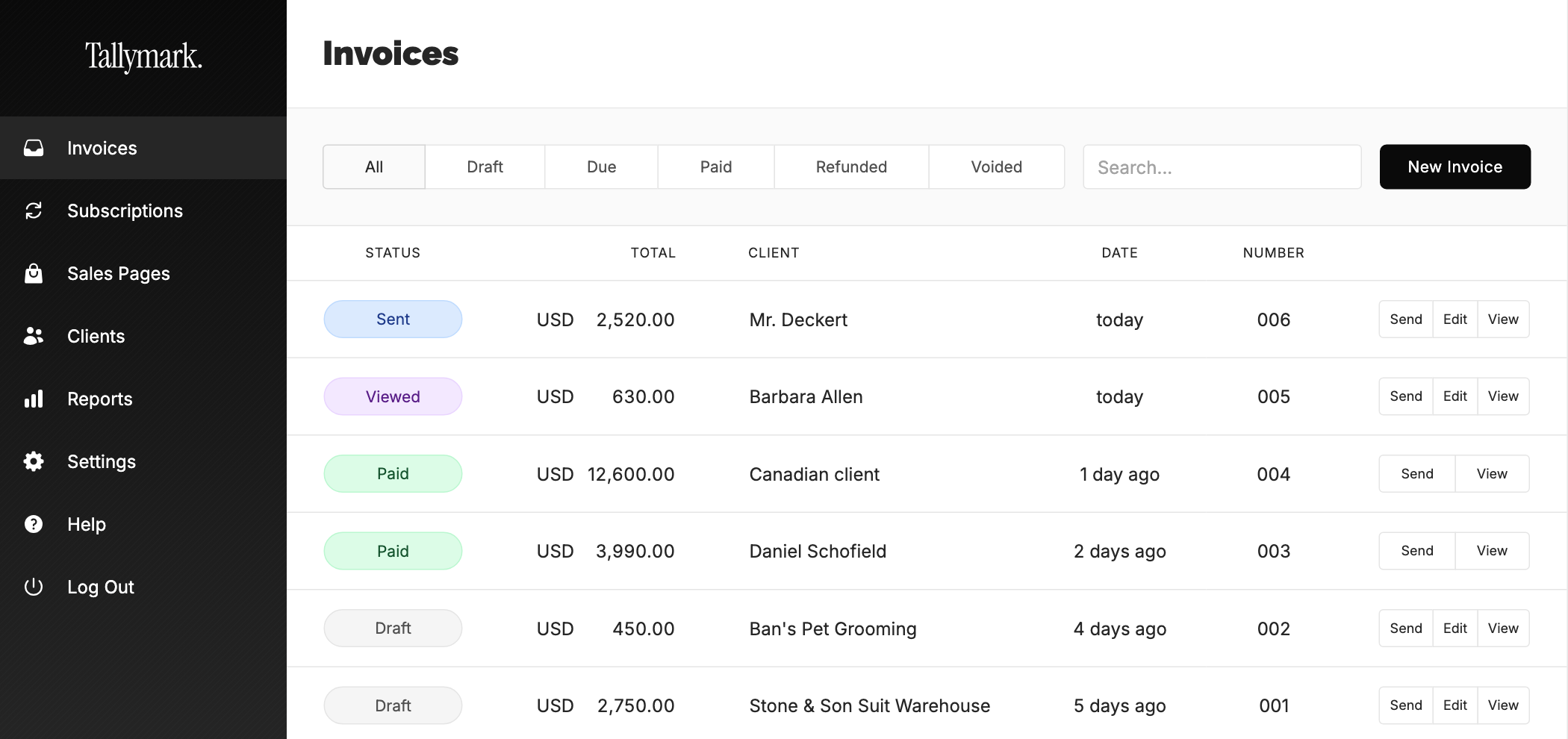Click client name Ban's Pet Grooming
This screenshot has height=739, width=1568.
click(833, 629)
